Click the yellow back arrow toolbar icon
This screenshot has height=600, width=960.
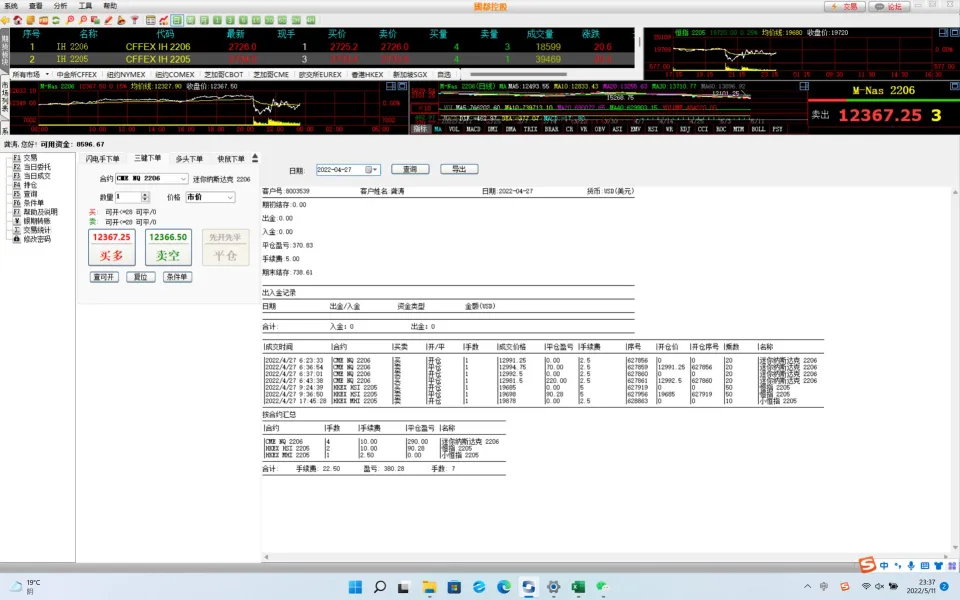7,19
